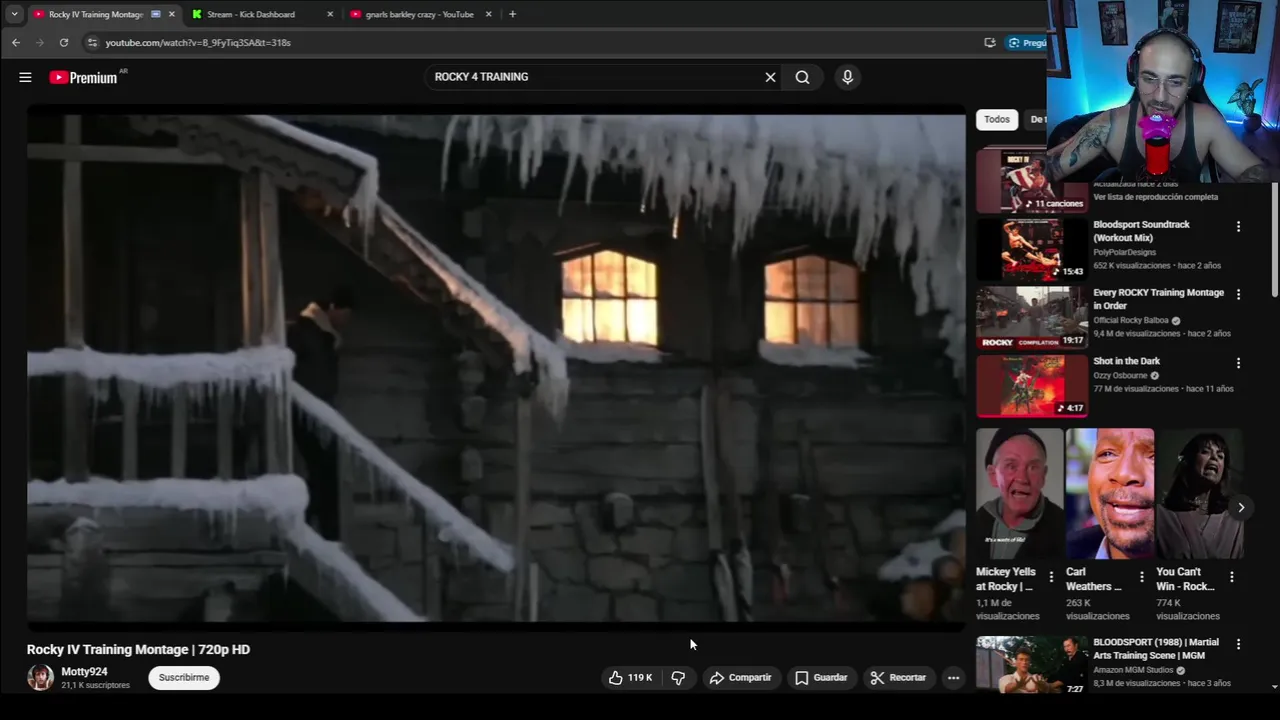Open options for BLOODSPORT (1988) video
The width and height of the screenshot is (1280, 720).
pos(1238,644)
